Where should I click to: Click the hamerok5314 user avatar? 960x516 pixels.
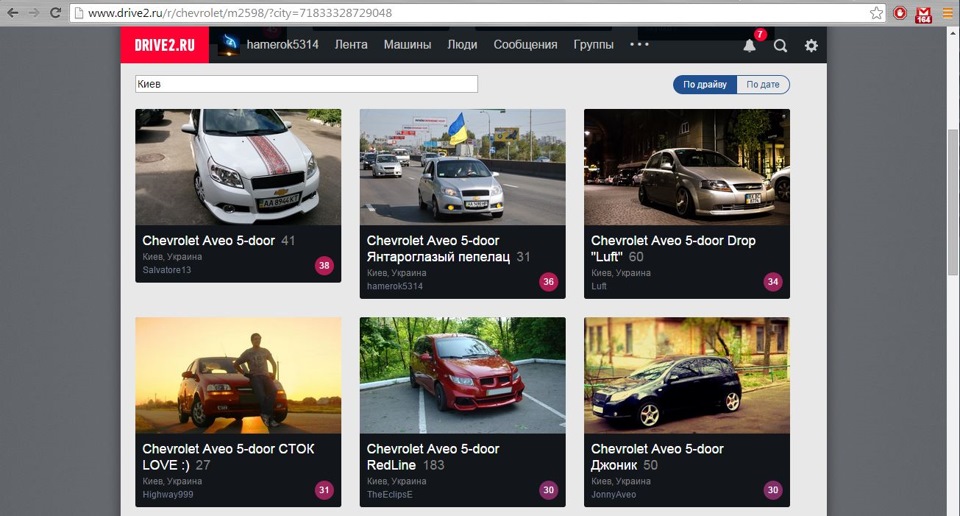pyautogui.click(x=229, y=44)
